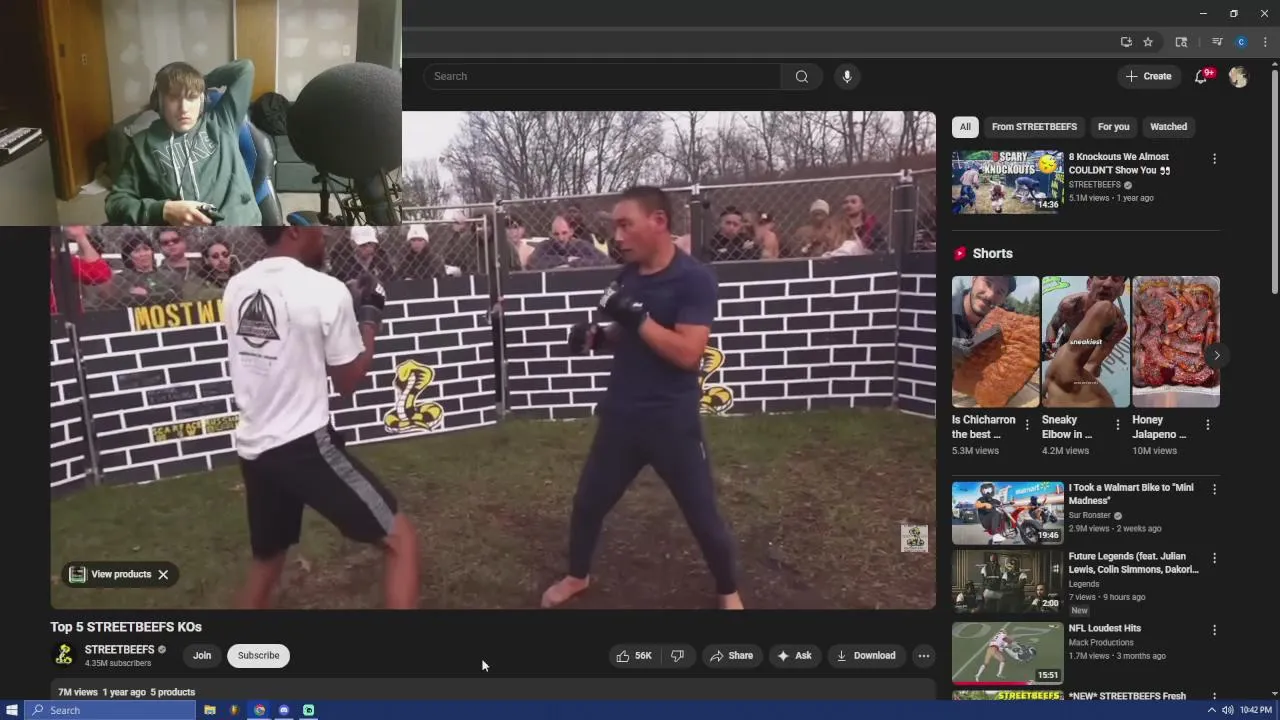Click the taskbar clock 10:42 PM
This screenshot has height=720, width=1280.
point(1255,710)
